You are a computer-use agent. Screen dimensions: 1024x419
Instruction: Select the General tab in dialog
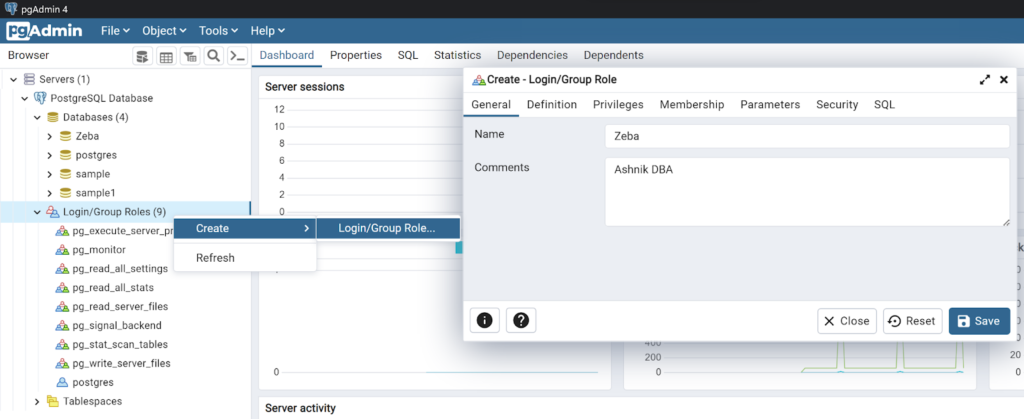point(491,104)
